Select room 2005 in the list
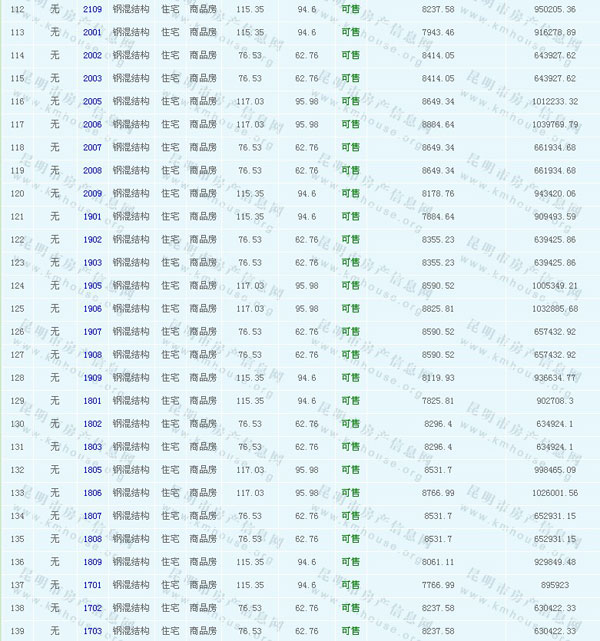This screenshot has width=600, height=641. 92,101
